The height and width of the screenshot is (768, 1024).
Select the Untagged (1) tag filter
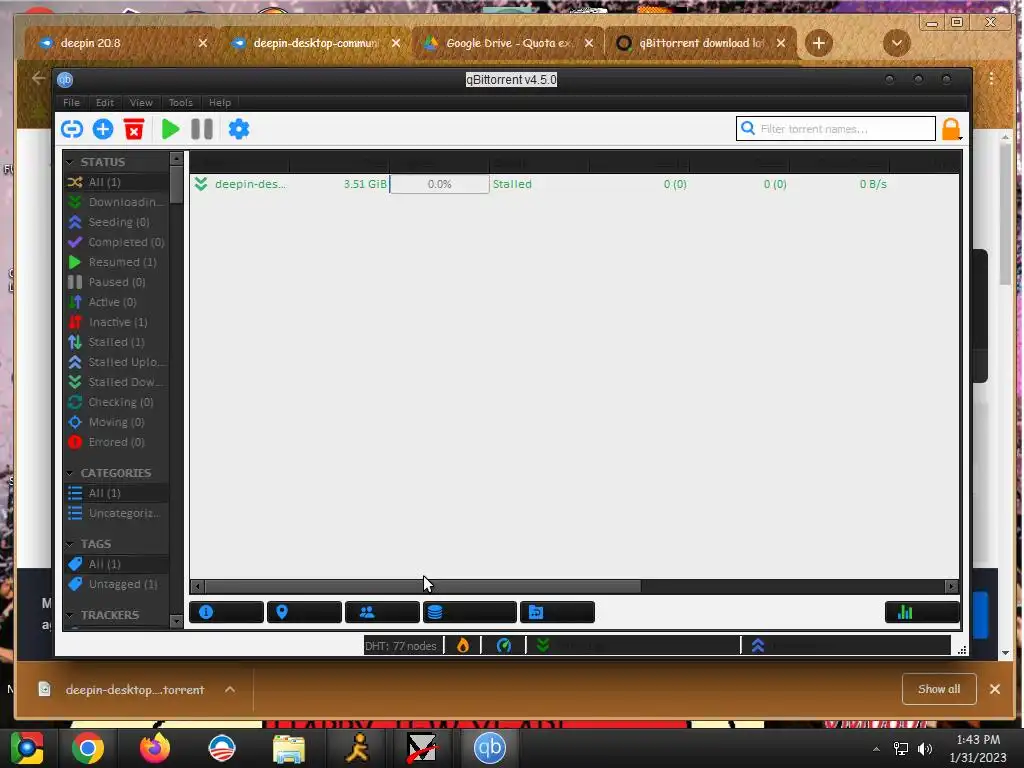point(116,584)
